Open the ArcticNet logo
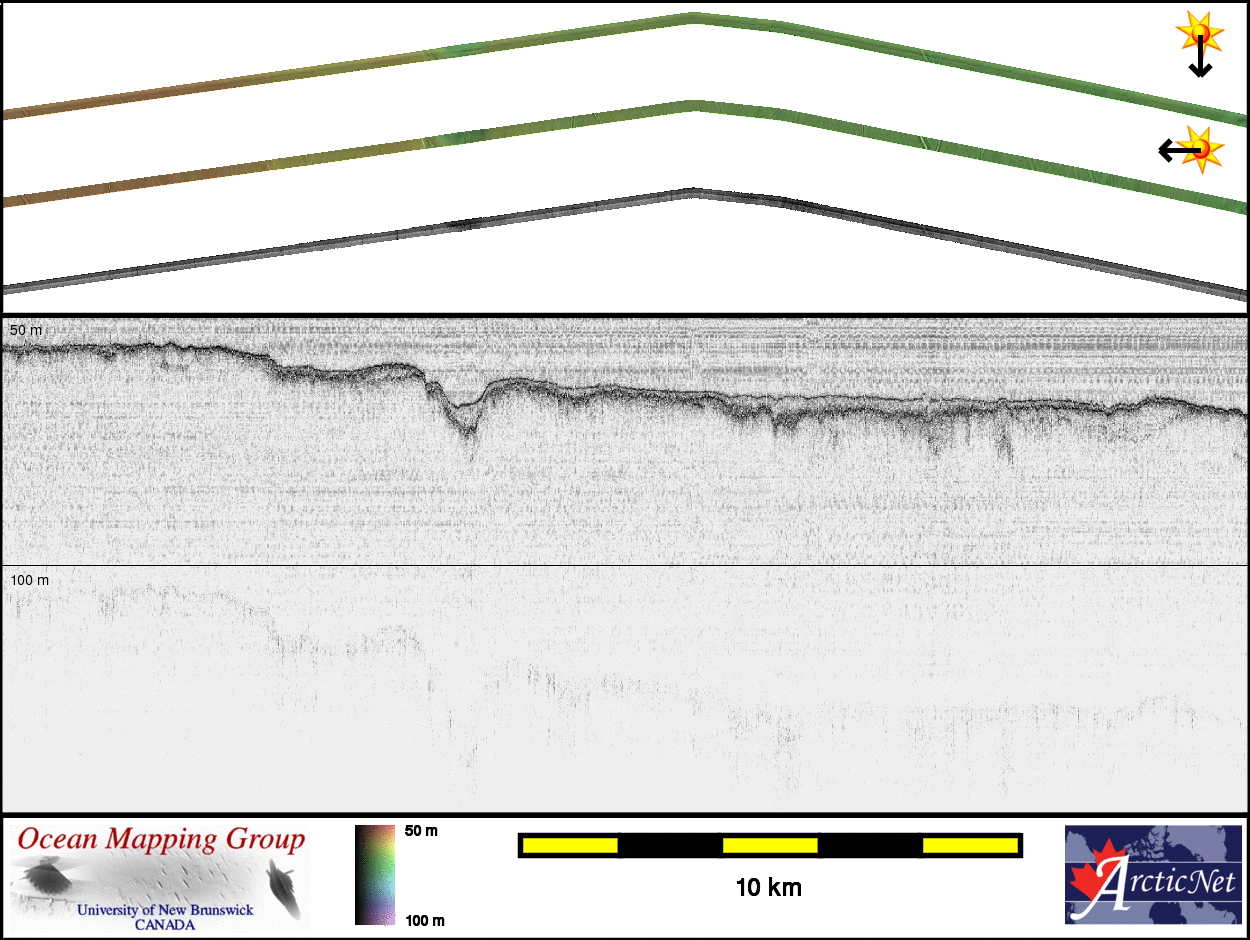This screenshot has width=1250, height=940. tap(1153, 875)
